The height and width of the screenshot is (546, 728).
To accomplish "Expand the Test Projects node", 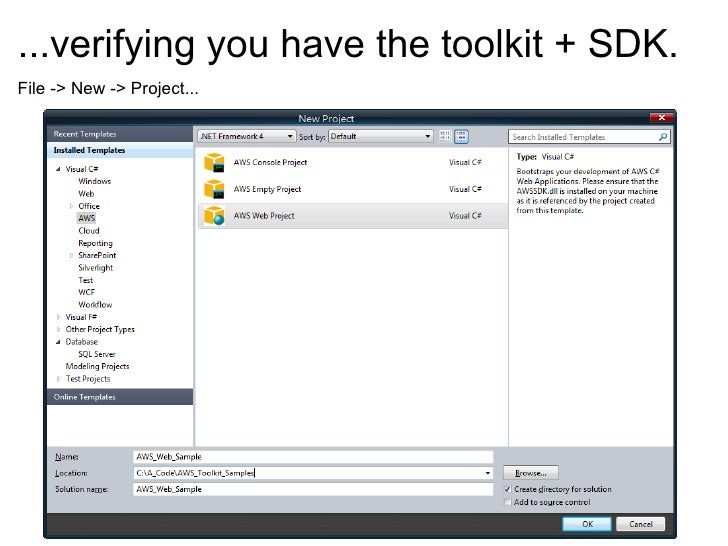I will (x=58, y=379).
